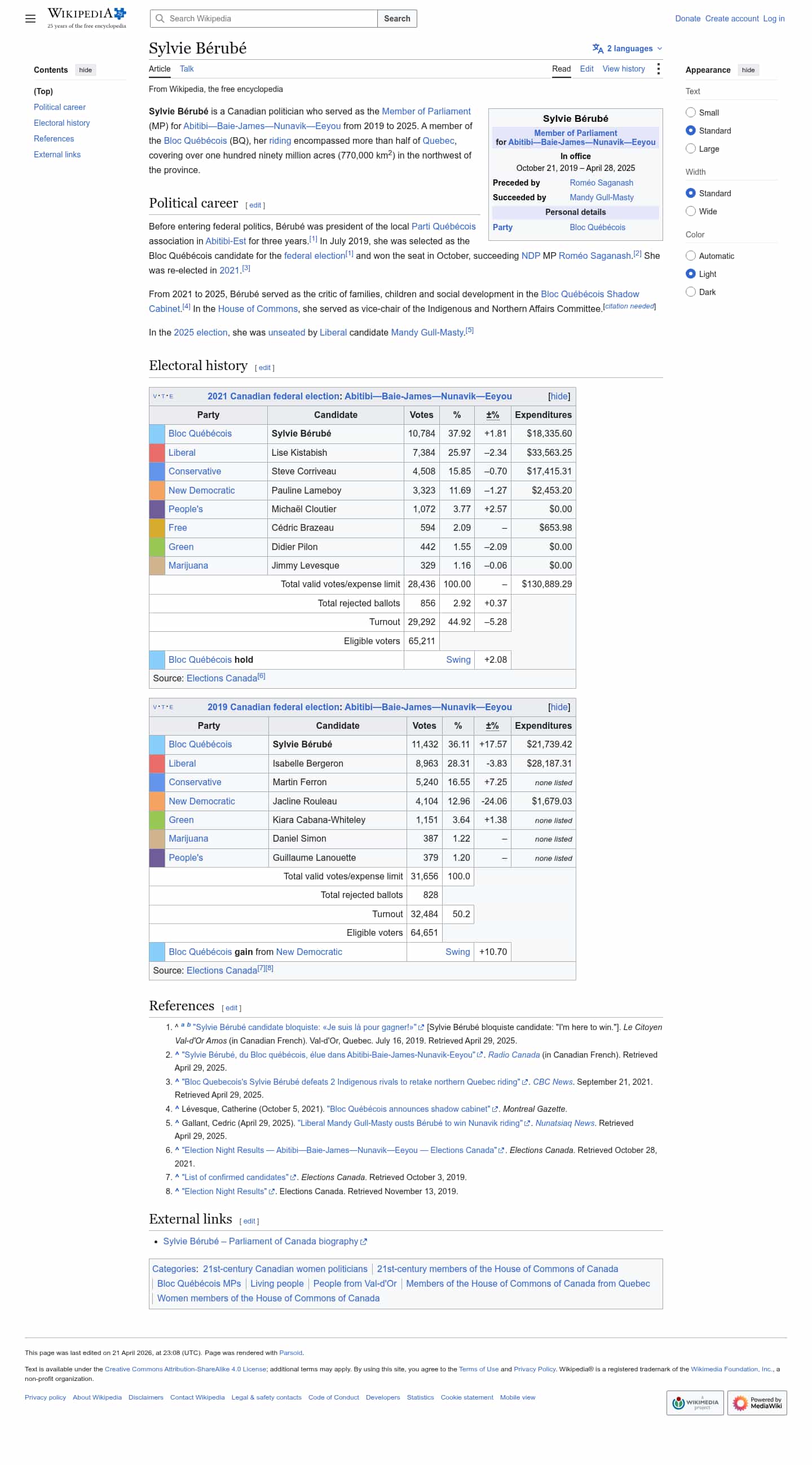Jump to External links in contents
Viewport: 812px width, 1465px height.
click(57, 155)
